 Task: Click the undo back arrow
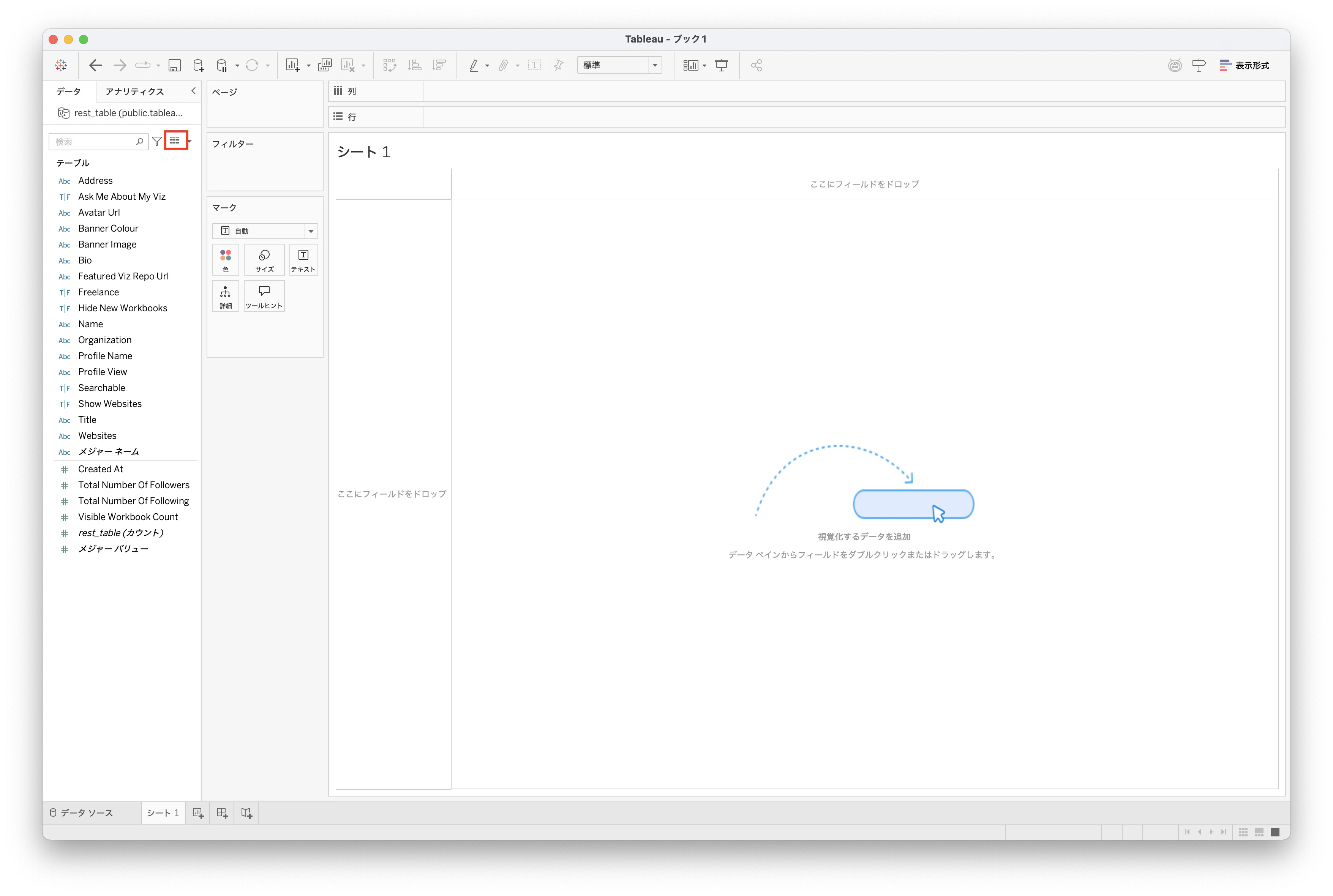(x=95, y=65)
